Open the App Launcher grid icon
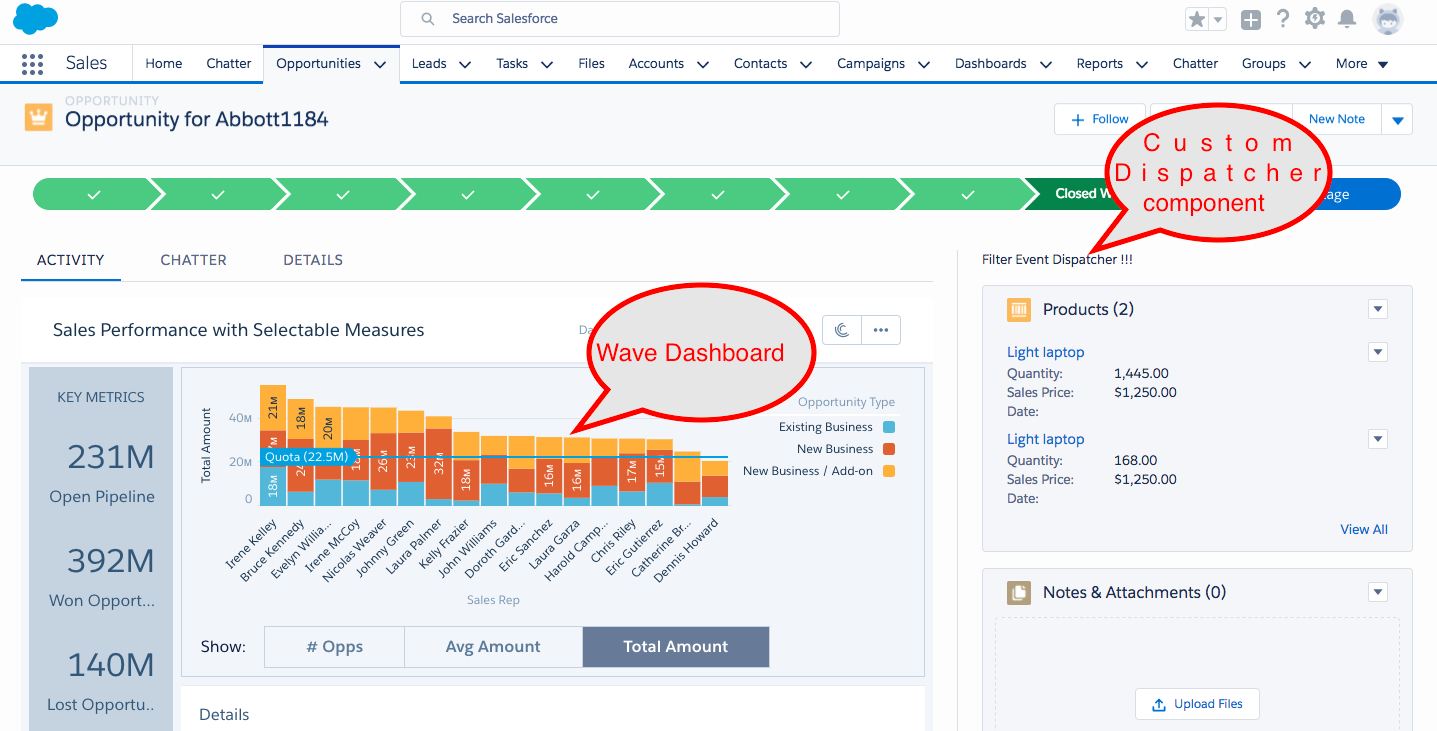The image size is (1437, 731). pyautogui.click(x=33, y=64)
